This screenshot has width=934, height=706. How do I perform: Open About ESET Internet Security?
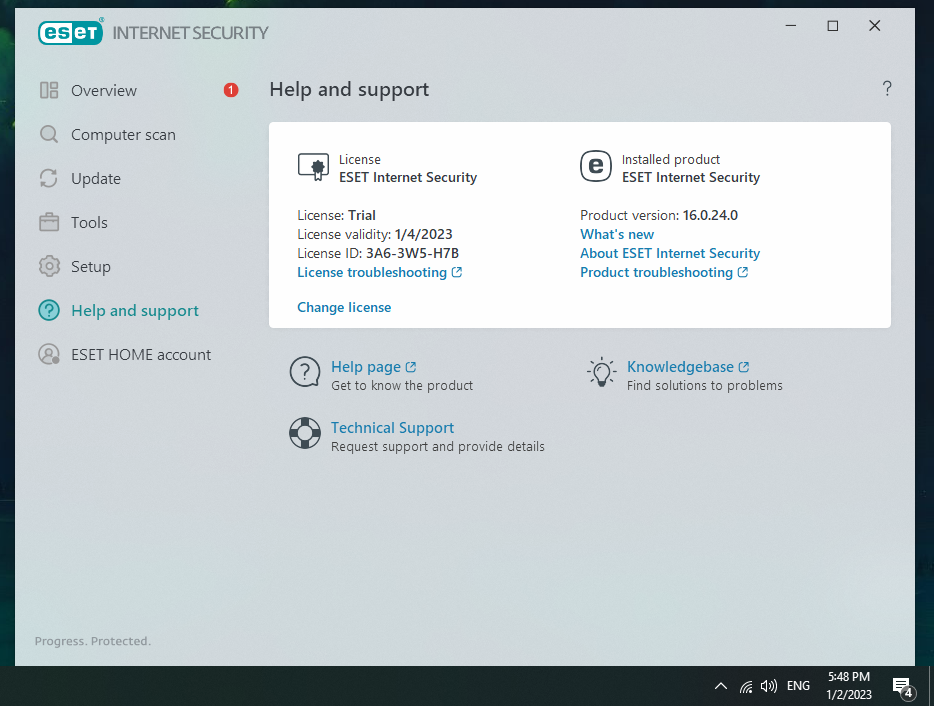tap(670, 253)
